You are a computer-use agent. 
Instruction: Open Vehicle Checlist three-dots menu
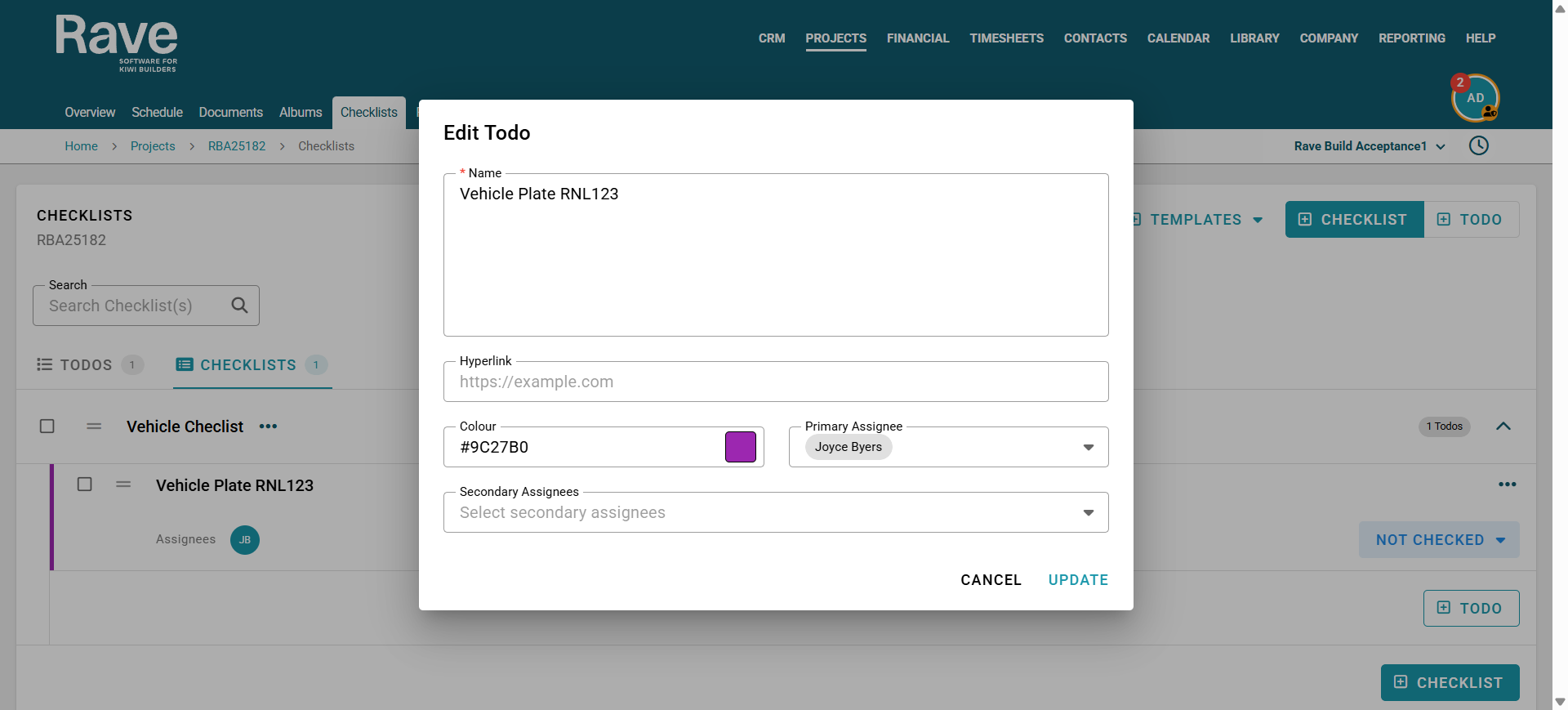click(x=268, y=426)
